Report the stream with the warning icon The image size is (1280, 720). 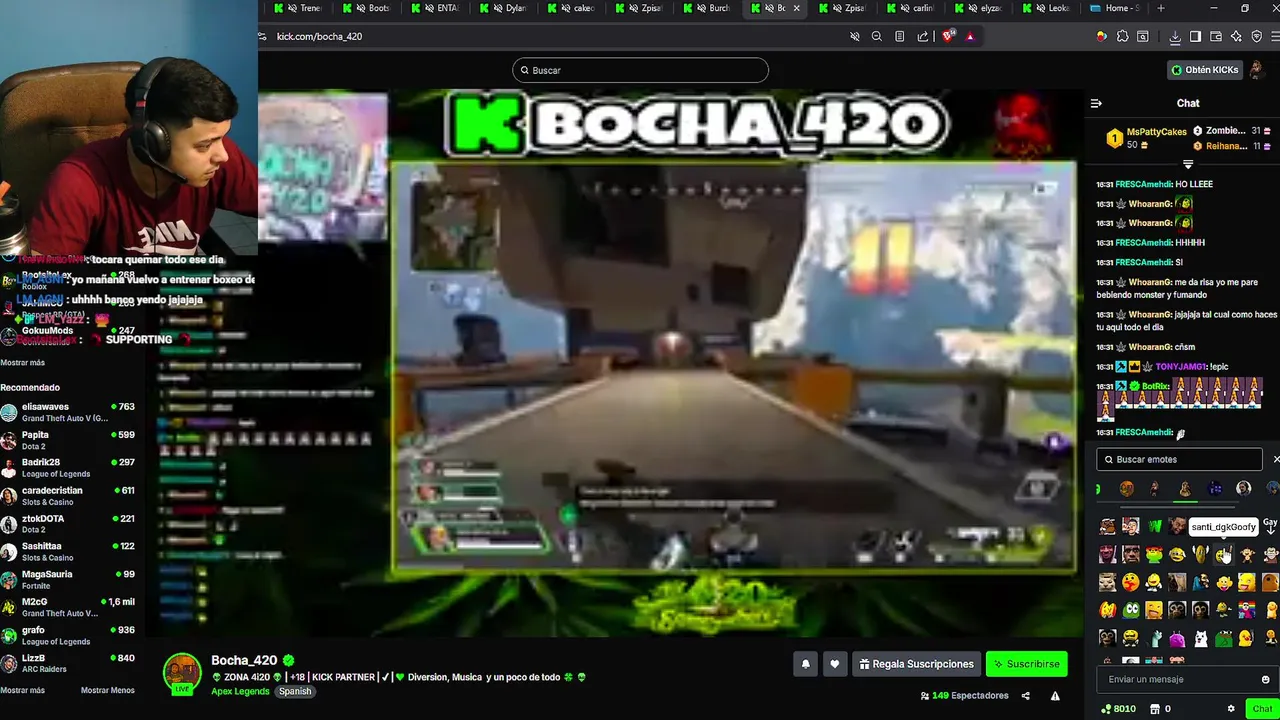pos(1055,696)
